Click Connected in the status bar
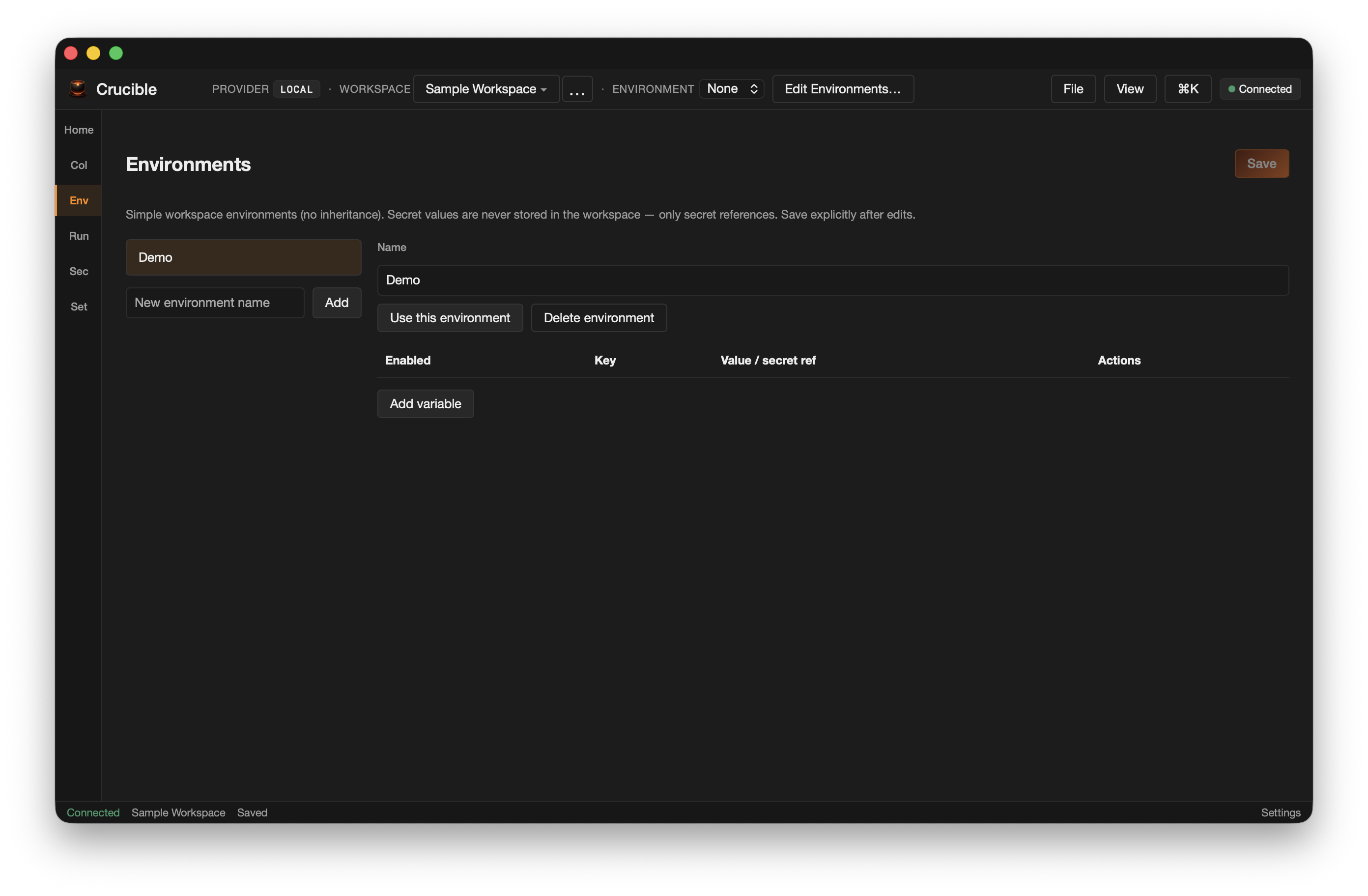 (93, 812)
